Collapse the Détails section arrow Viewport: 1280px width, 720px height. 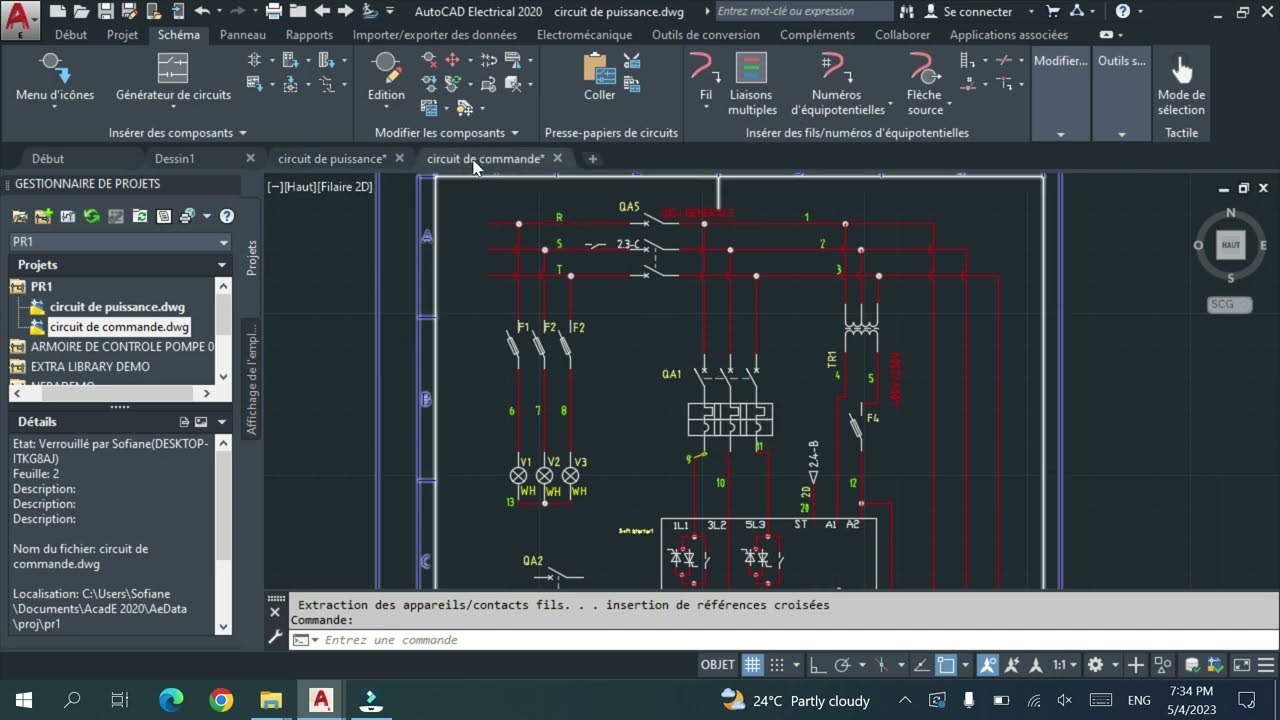(222, 422)
